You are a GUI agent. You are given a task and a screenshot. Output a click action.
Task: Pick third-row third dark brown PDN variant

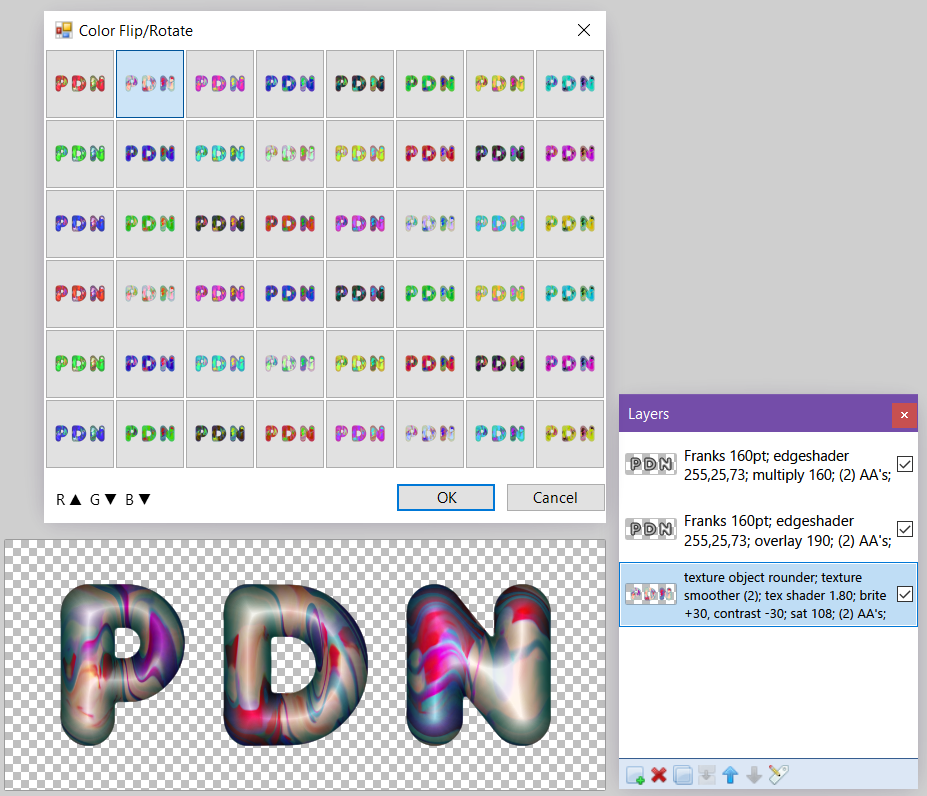[x=220, y=224]
